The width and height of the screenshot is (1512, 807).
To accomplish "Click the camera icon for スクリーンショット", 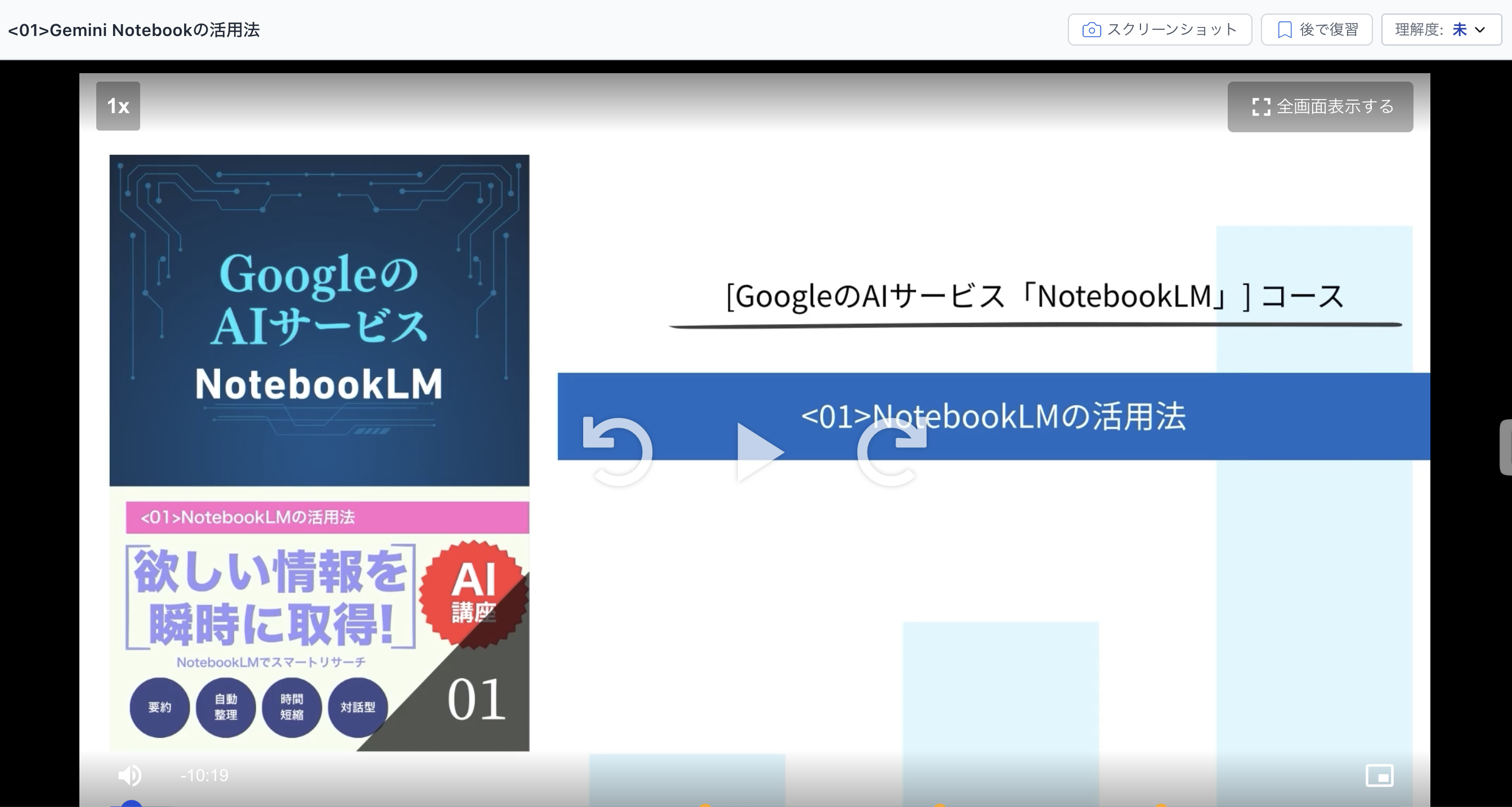I will click(1091, 30).
